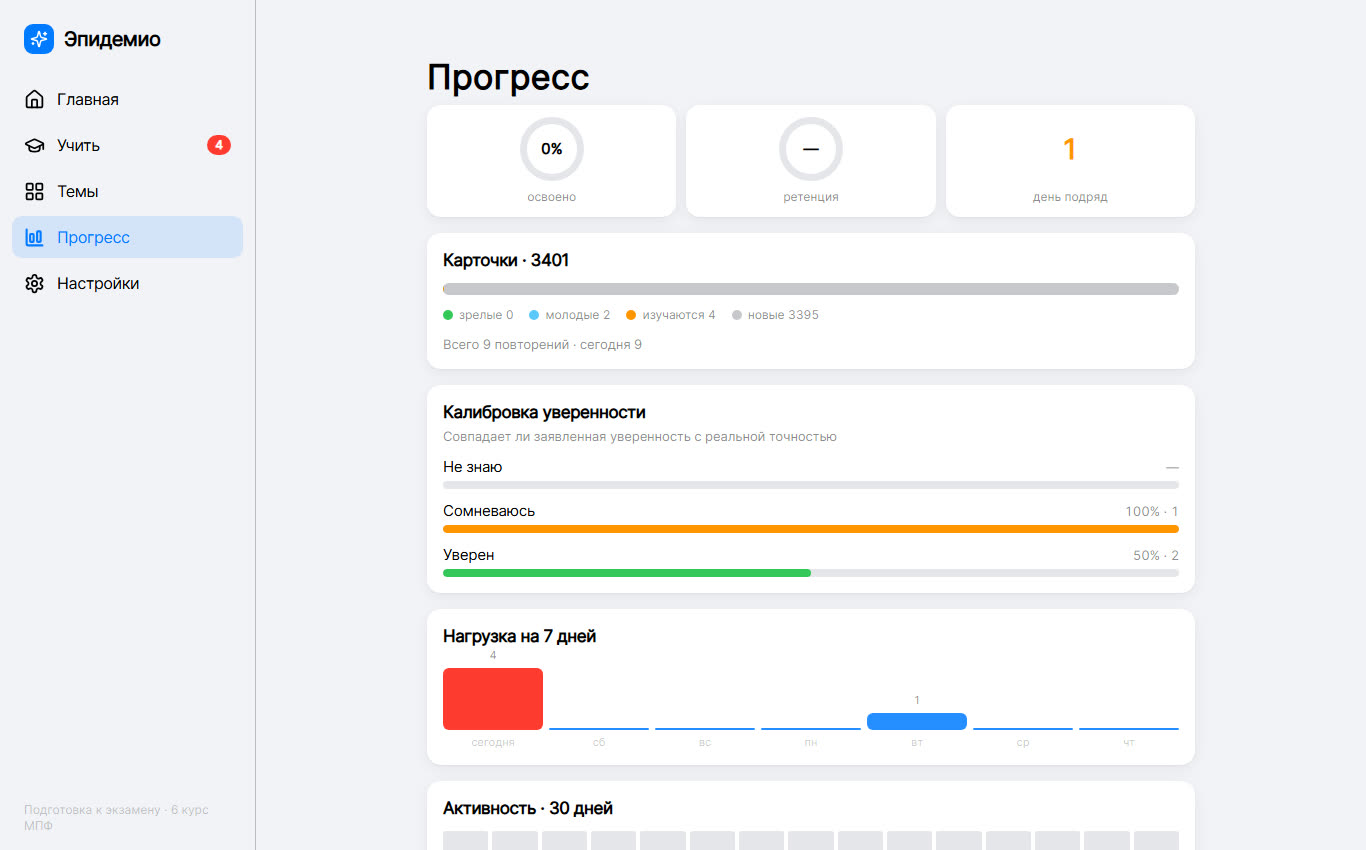Click the orange Сомневаюсь accuracy bar
Viewport: 1366px width, 850px height.
pos(811,529)
